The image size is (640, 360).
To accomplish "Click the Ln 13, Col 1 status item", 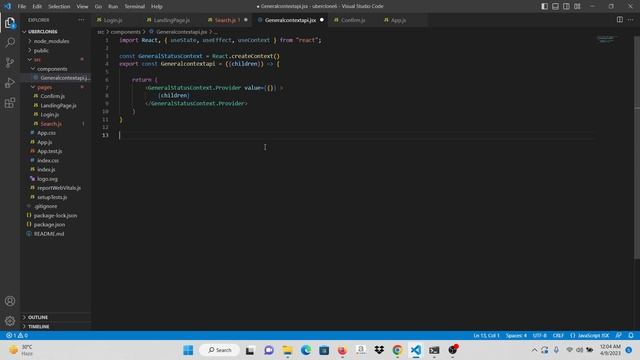I will tap(486, 336).
